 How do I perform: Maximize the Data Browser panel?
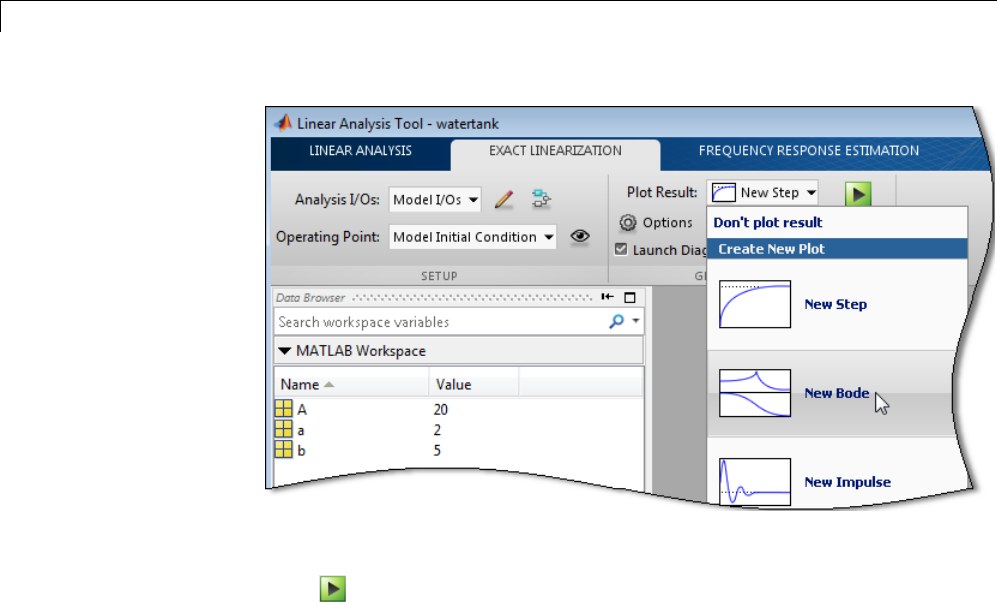[629, 297]
